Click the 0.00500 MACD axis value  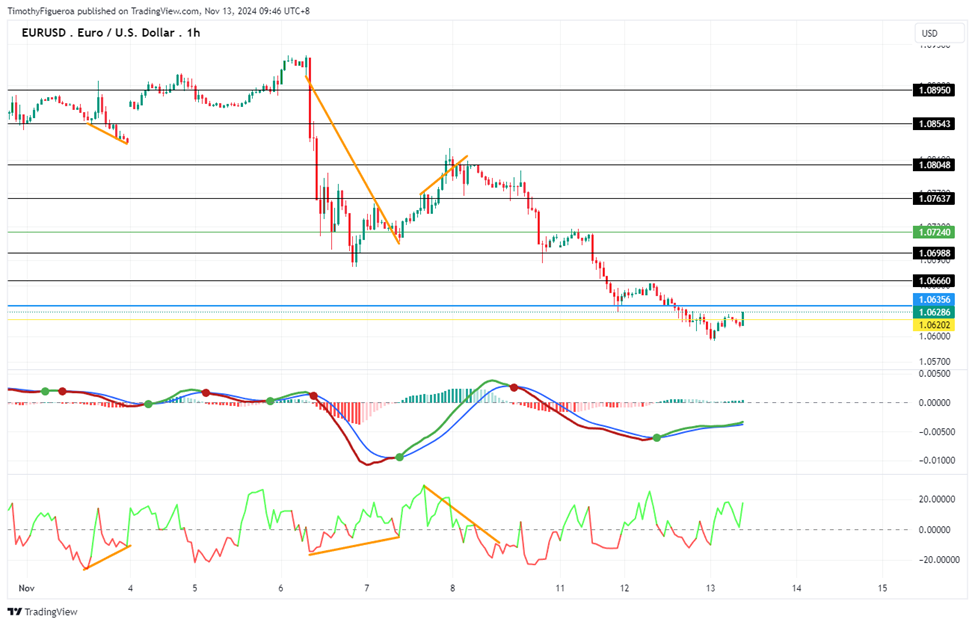[934, 374]
